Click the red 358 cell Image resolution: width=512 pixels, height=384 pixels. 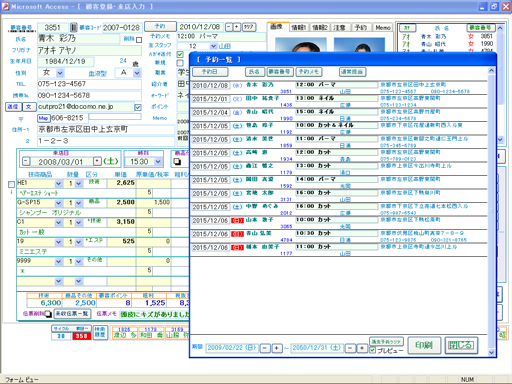click(x=81, y=336)
